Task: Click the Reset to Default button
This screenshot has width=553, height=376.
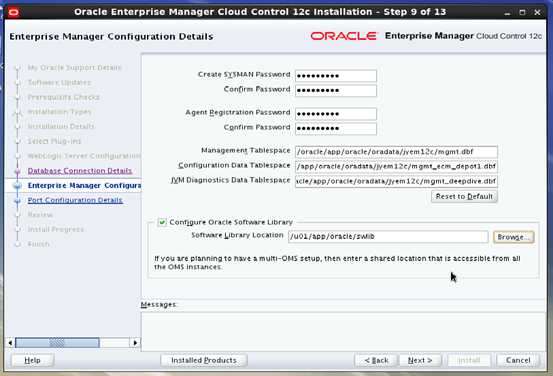Action: 464,196
